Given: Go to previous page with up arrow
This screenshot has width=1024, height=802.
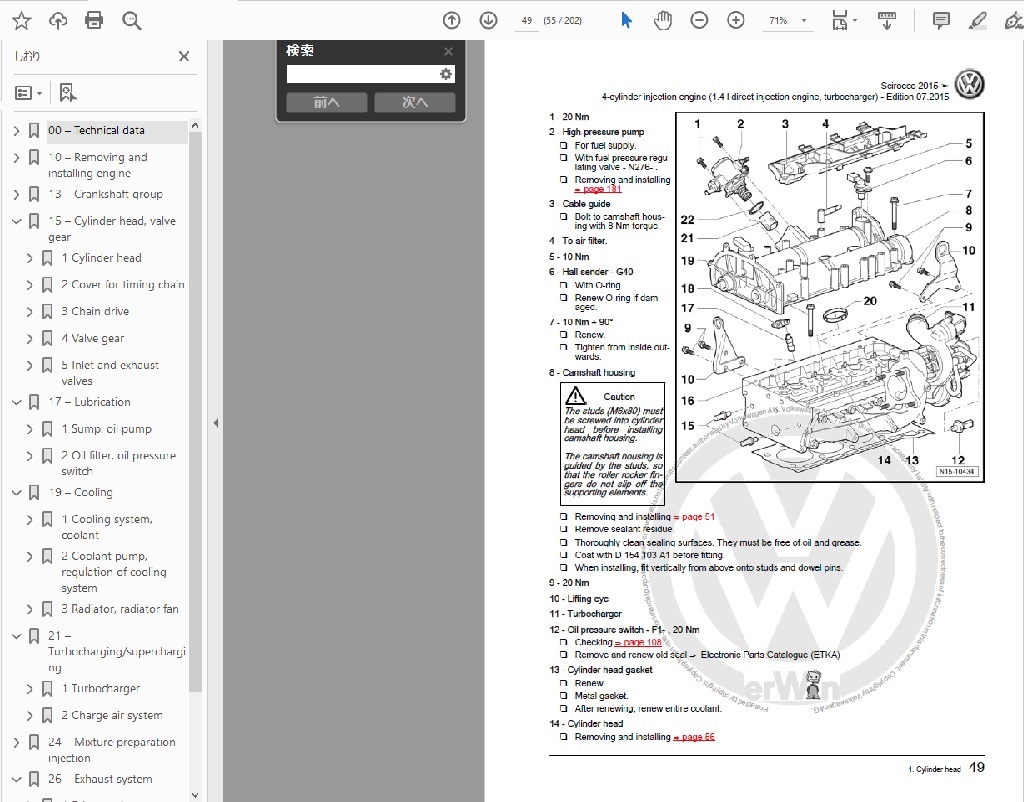Looking at the screenshot, I should click(451, 21).
